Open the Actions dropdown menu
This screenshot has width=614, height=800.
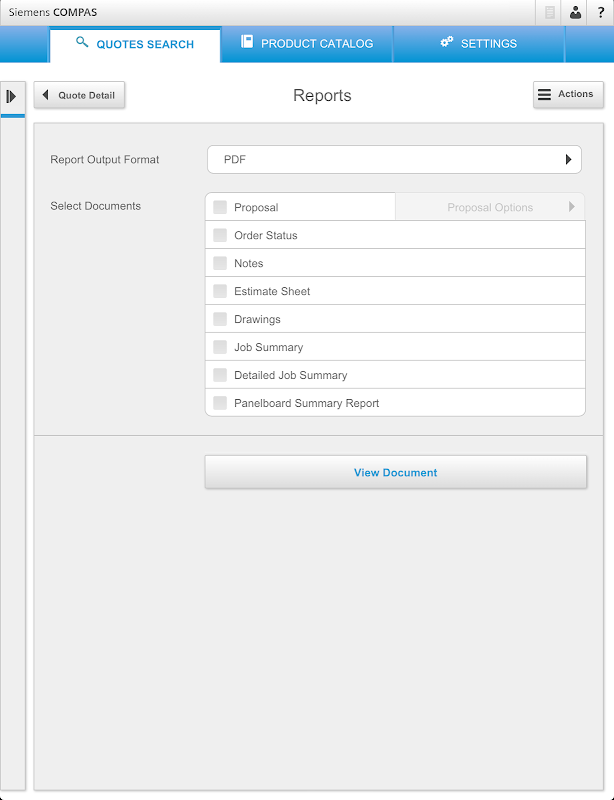click(568, 95)
